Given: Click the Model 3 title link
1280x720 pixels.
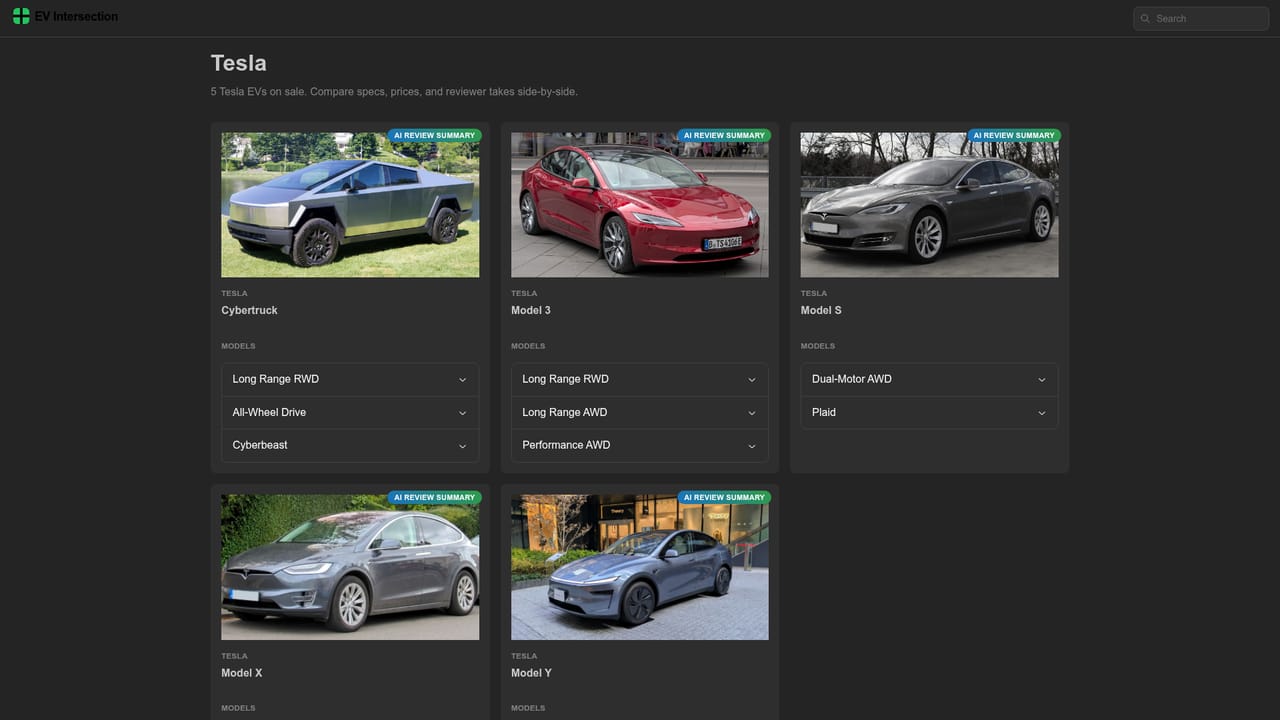Looking at the screenshot, I should pos(531,310).
